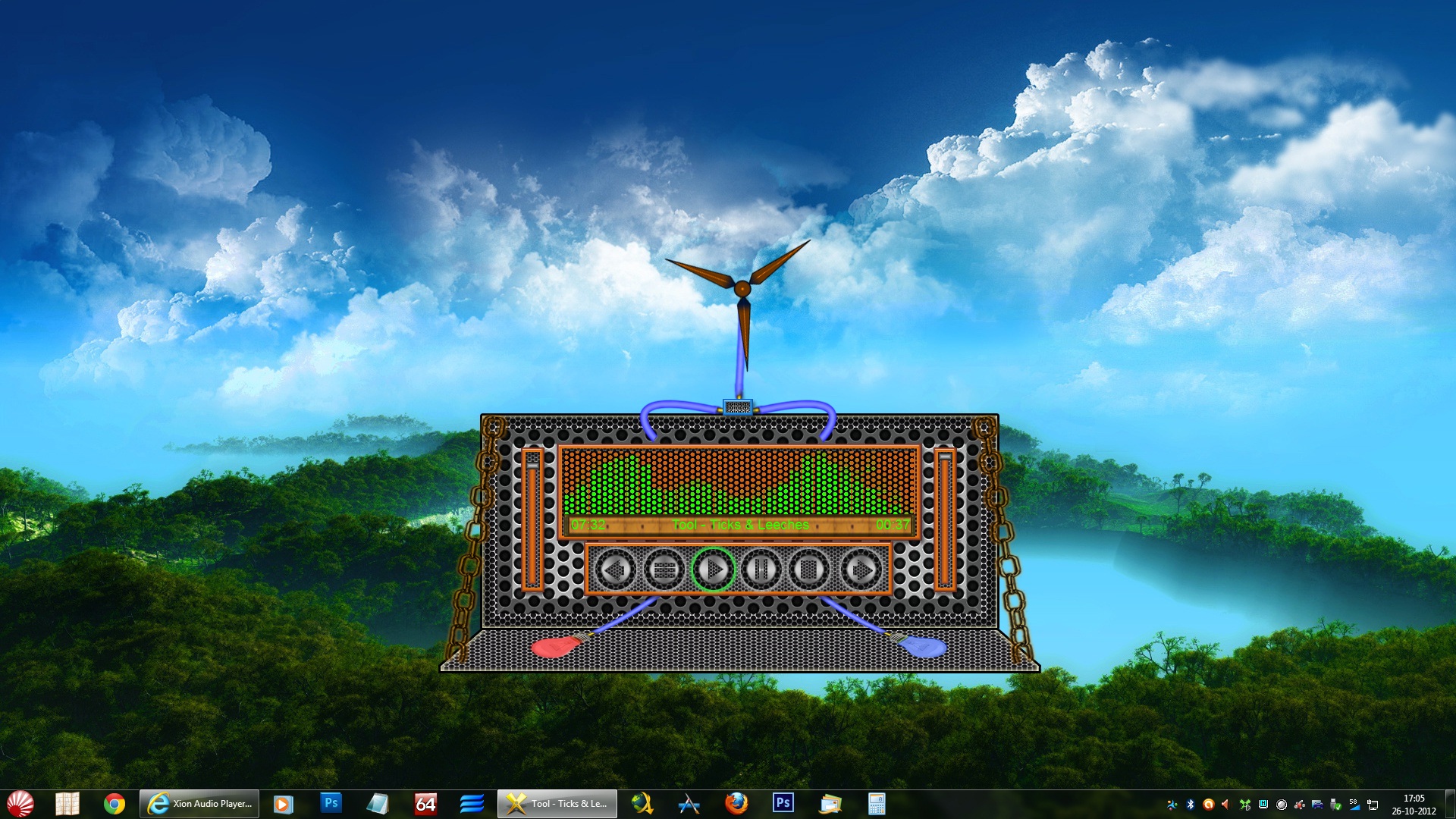The height and width of the screenshot is (819, 1456).
Task: Click the colorful swirl tray icon
Action: coord(1172,805)
